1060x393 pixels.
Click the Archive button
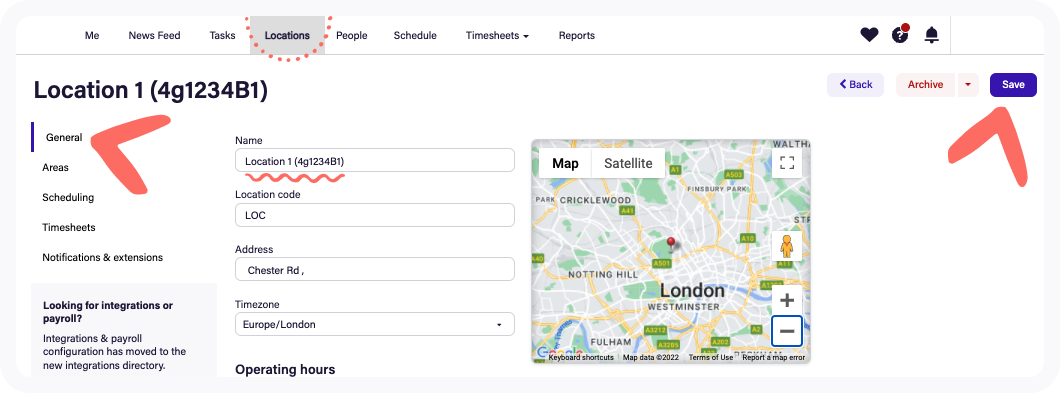[x=925, y=85]
